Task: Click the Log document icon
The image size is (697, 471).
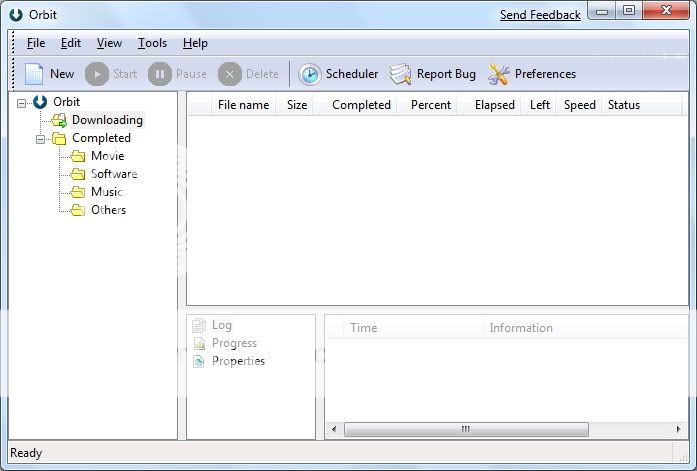Action: pos(199,325)
